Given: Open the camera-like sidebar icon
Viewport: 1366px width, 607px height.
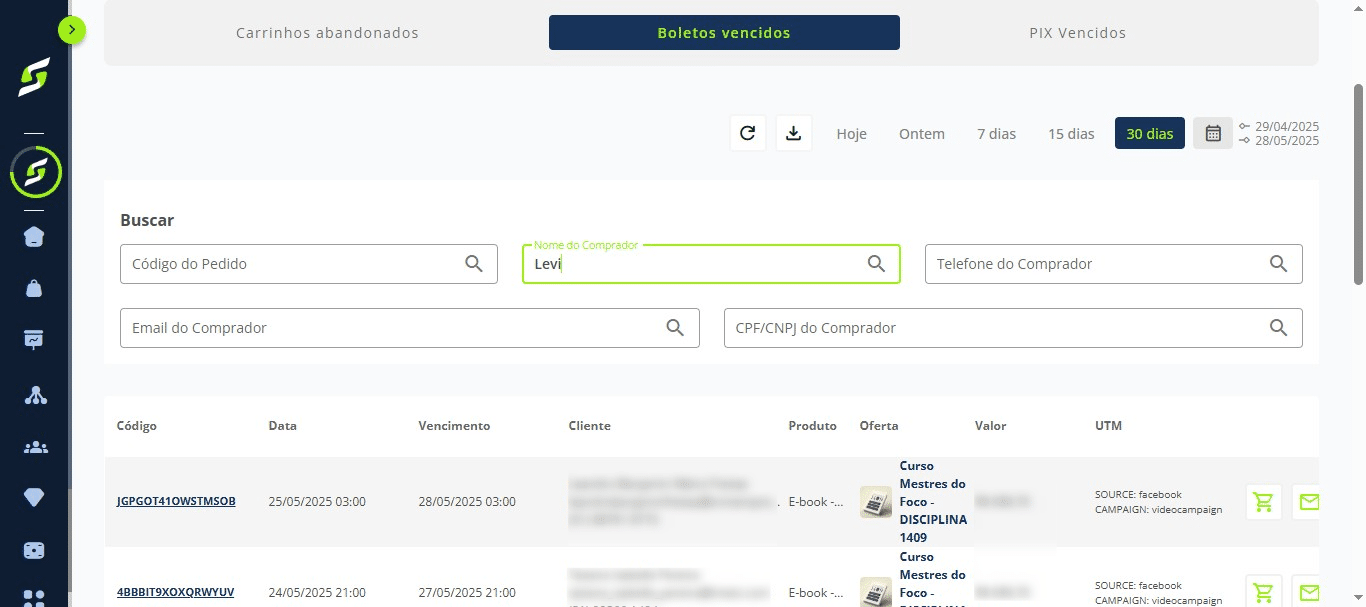Looking at the screenshot, I should (x=34, y=551).
